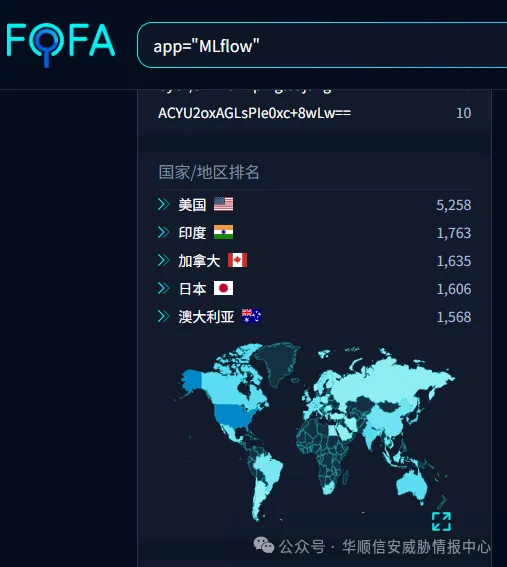
Task: Select 美国 country filter link
Action: click(x=192, y=205)
